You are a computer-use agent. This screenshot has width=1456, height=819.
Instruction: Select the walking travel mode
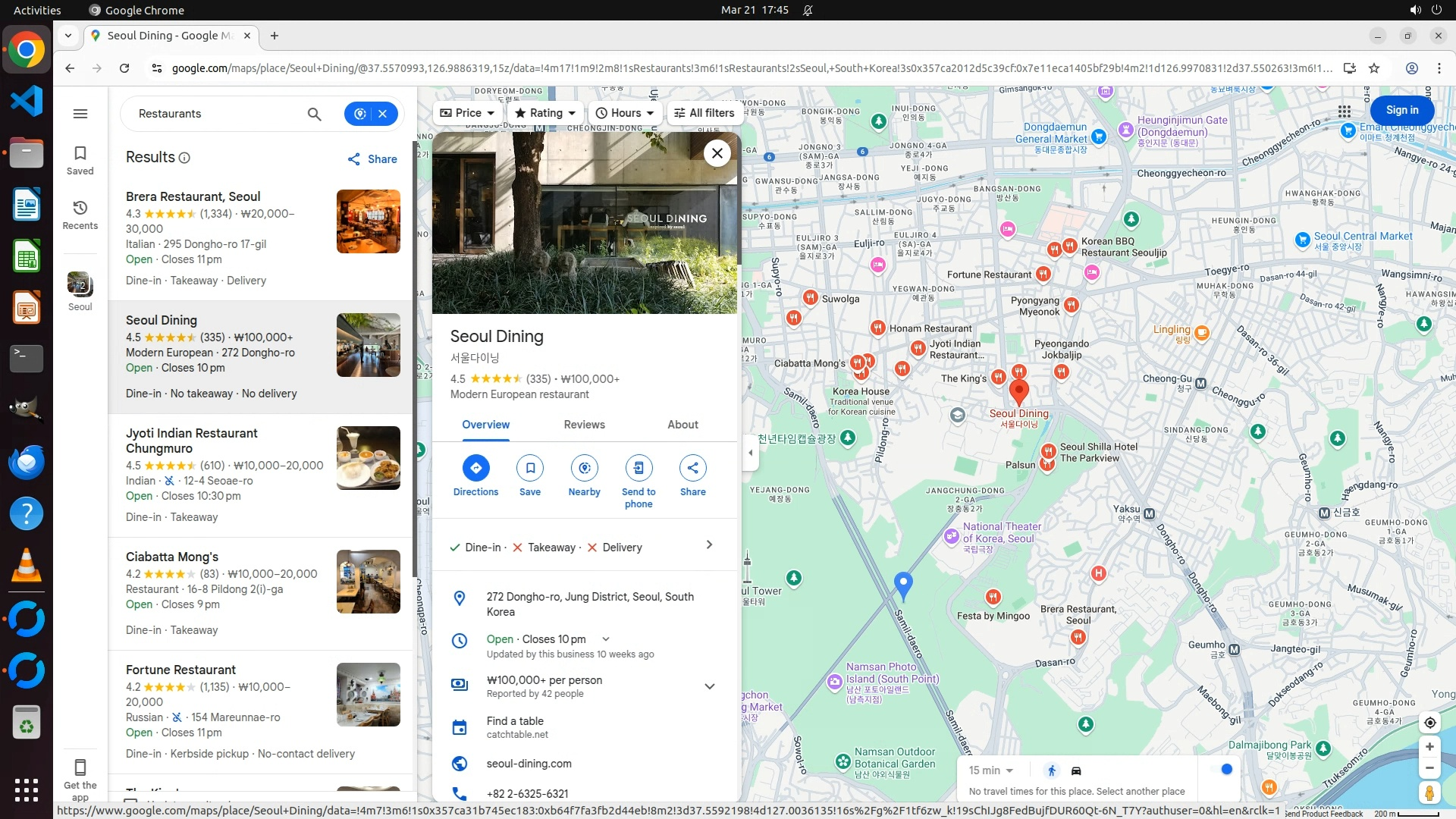click(1051, 770)
